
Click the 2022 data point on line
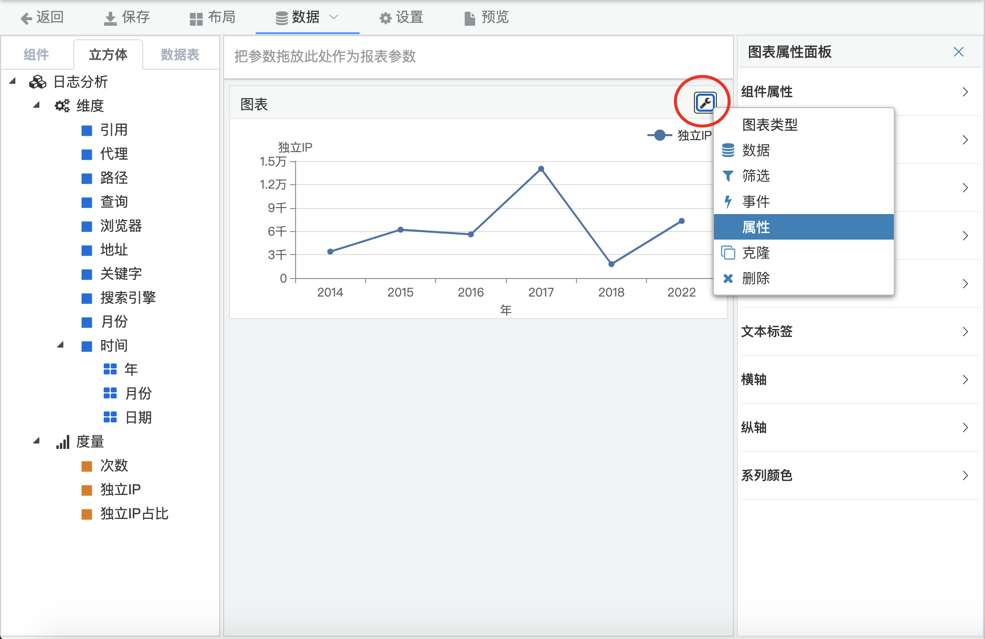(682, 221)
